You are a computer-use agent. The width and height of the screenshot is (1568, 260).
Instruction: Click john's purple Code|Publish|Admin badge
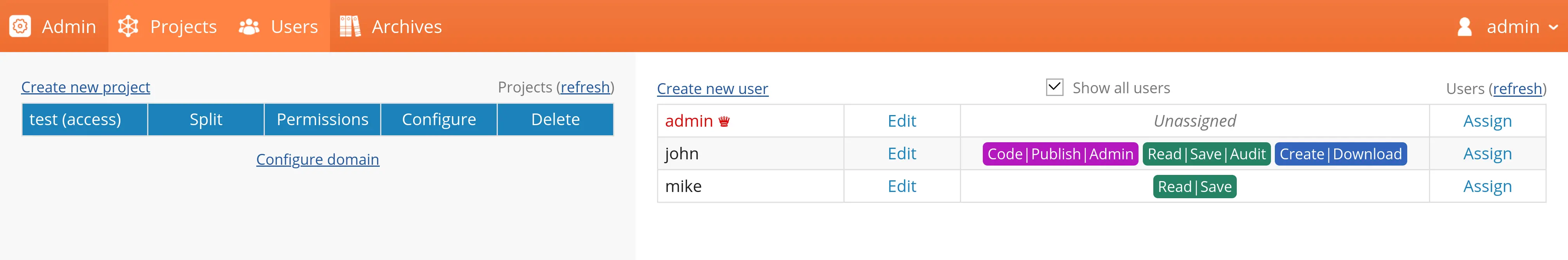coord(1060,154)
